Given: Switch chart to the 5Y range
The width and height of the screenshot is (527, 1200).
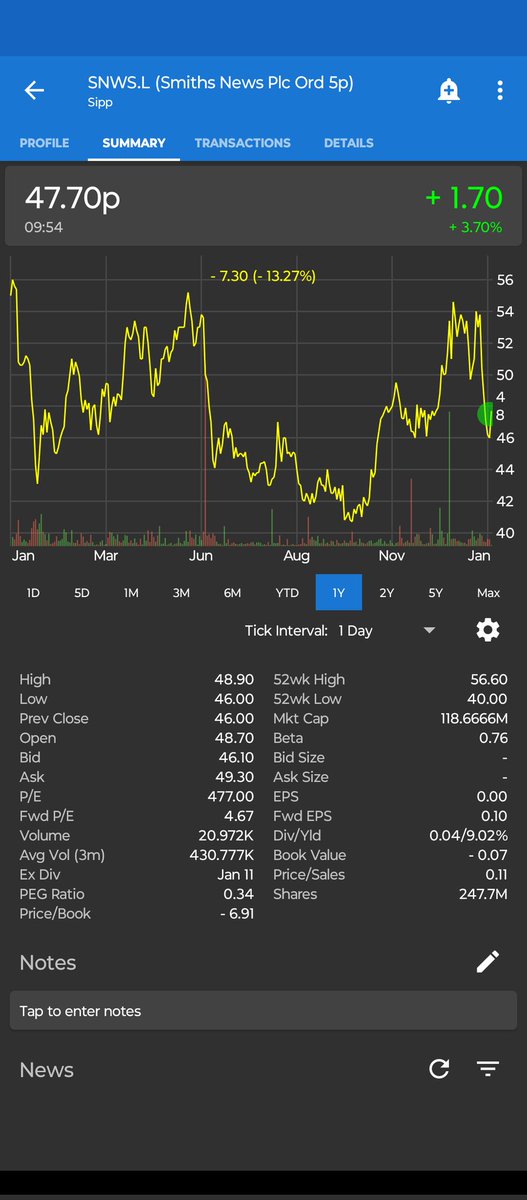Looking at the screenshot, I should pyautogui.click(x=436, y=593).
